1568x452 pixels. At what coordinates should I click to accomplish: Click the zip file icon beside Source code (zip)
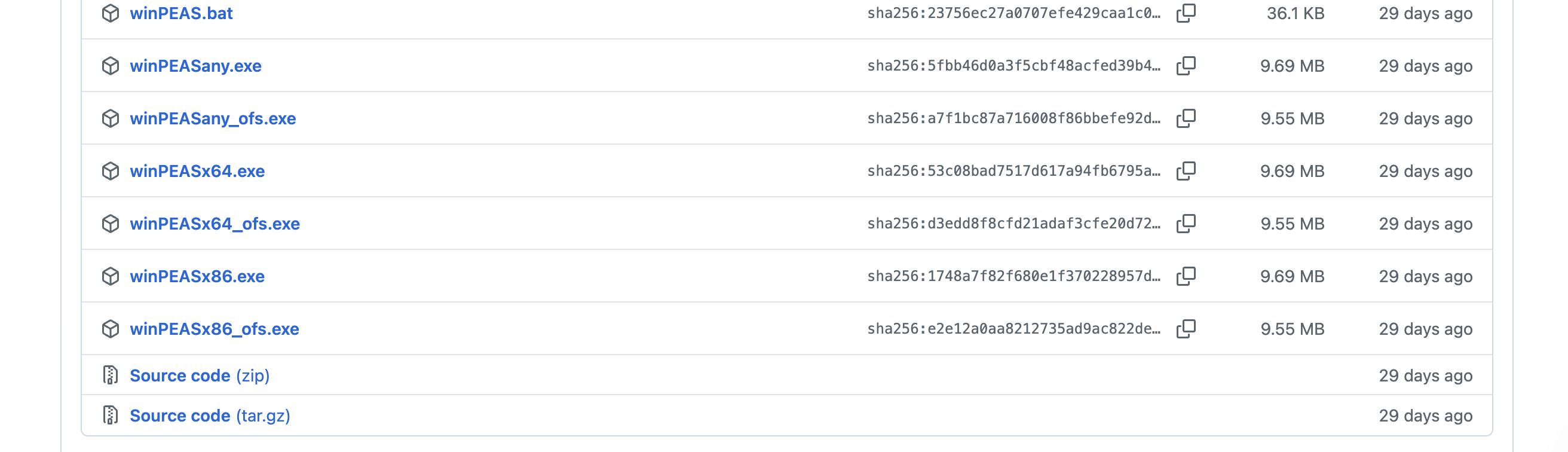110,375
